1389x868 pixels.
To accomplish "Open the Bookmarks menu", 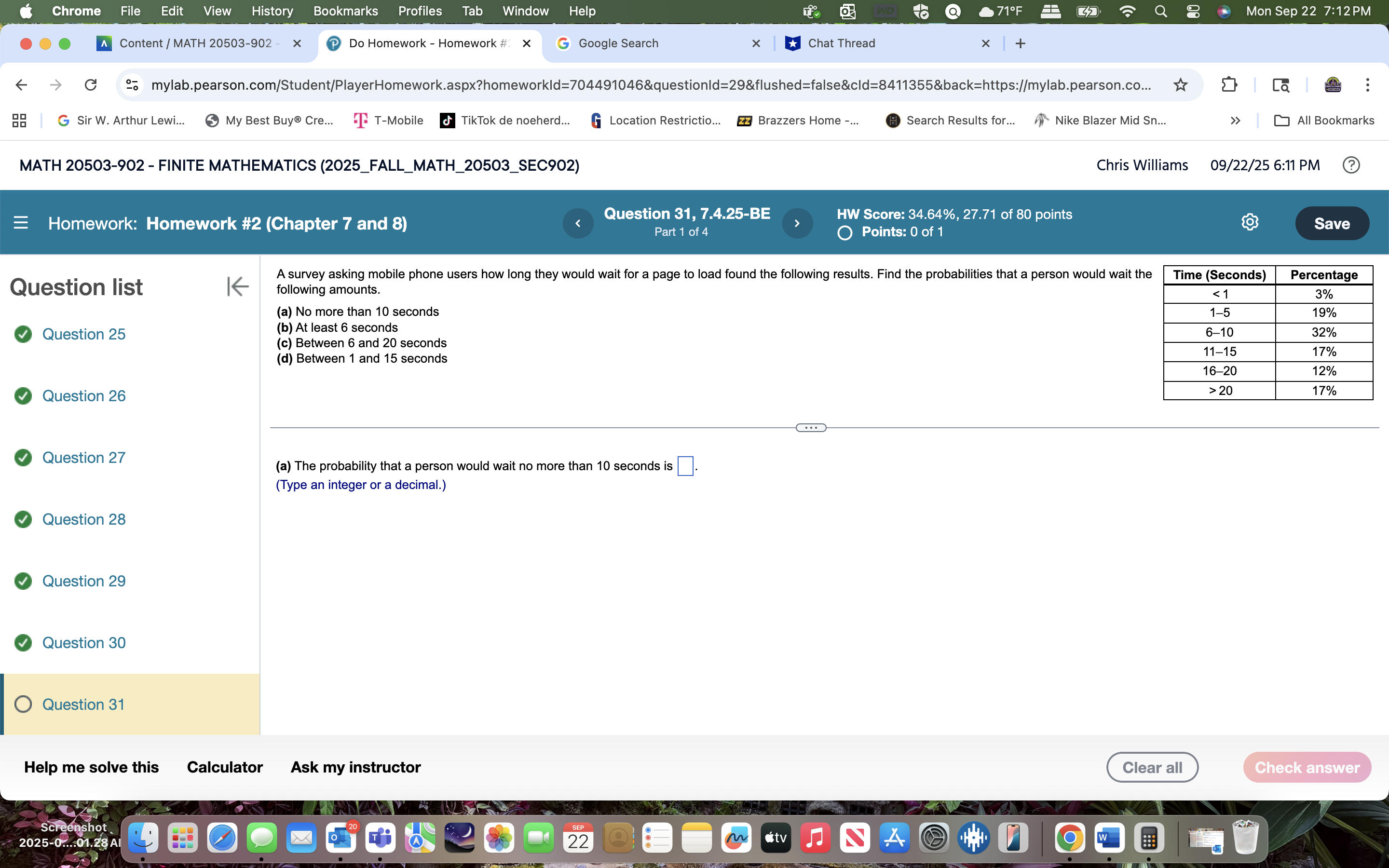I will point(345,11).
